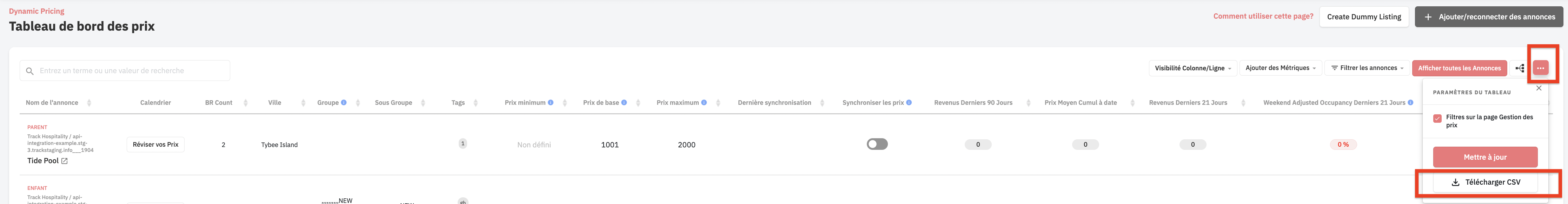Open Tide Pool external link icon
The height and width of the screenshot is (204, 1568).
(65, 161)
